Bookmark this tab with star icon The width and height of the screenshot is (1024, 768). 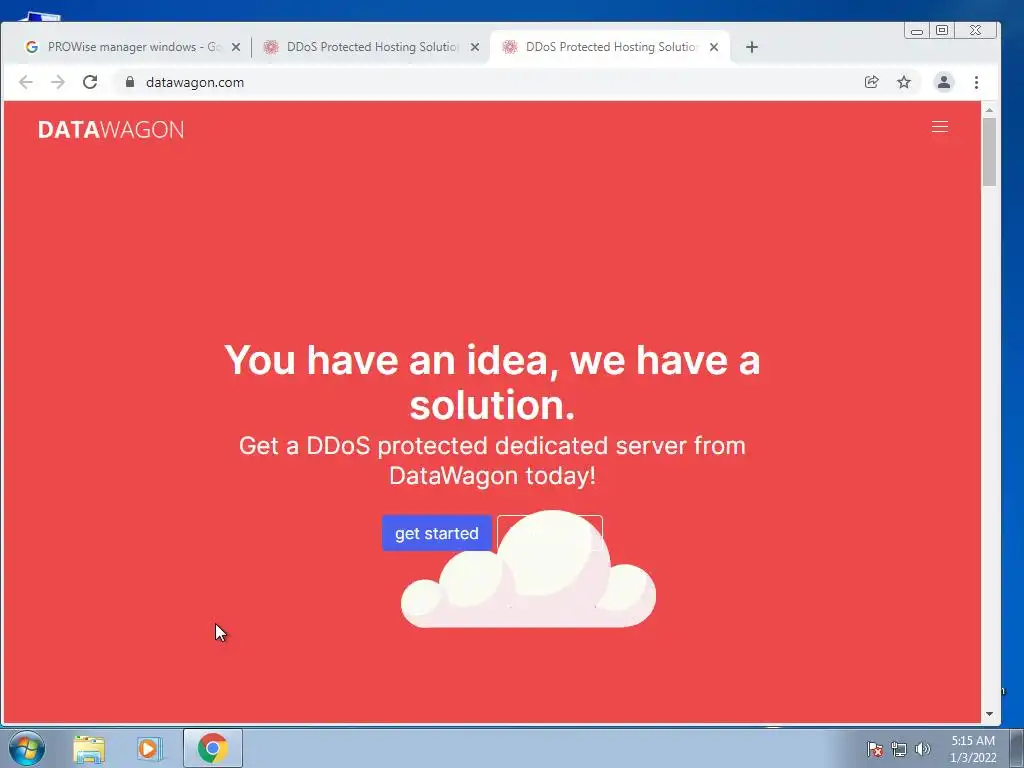point(904,82)
